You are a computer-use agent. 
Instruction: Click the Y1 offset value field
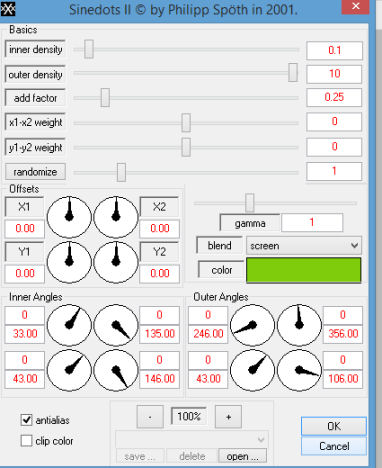(x=25, y=273)
